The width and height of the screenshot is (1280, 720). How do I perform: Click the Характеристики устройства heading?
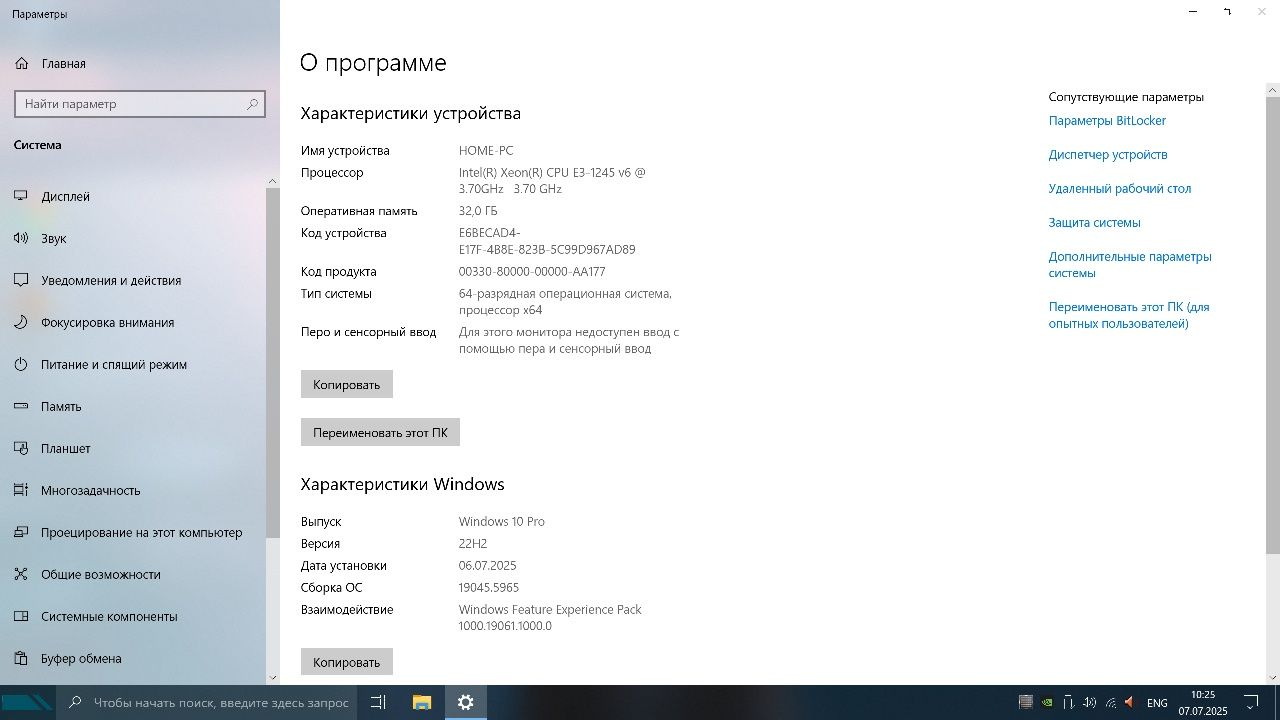(411, 113)
